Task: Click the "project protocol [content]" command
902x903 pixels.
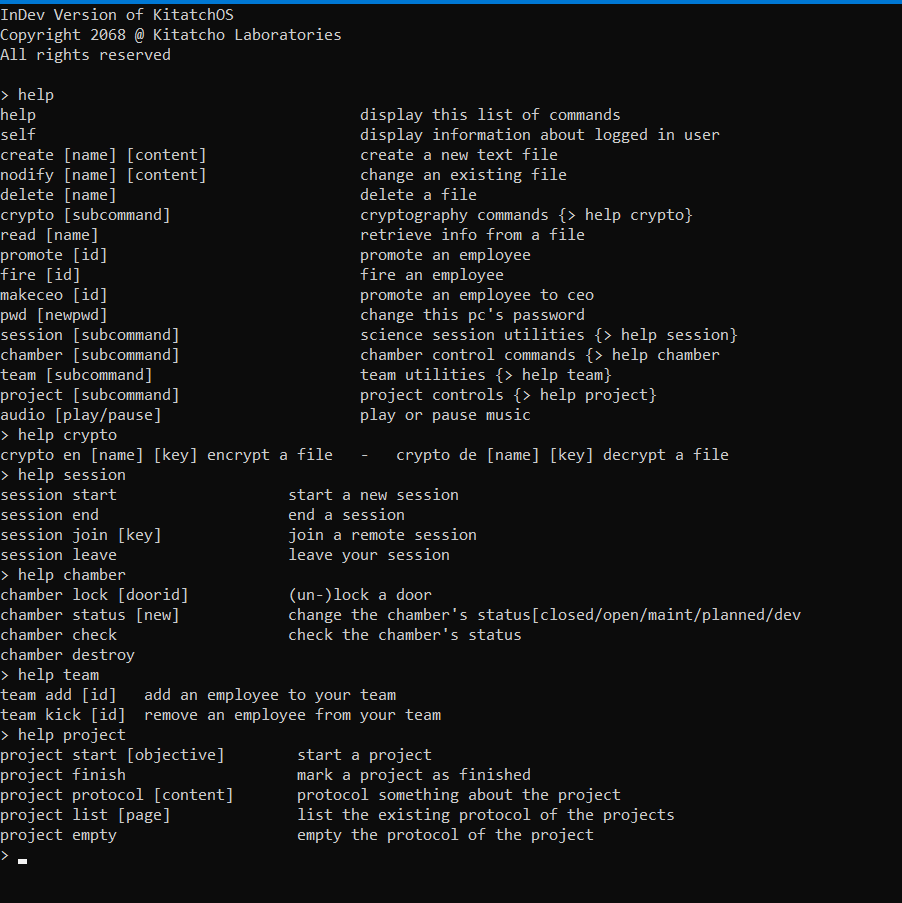Action: pyautogui.click(x=117, y=795)
